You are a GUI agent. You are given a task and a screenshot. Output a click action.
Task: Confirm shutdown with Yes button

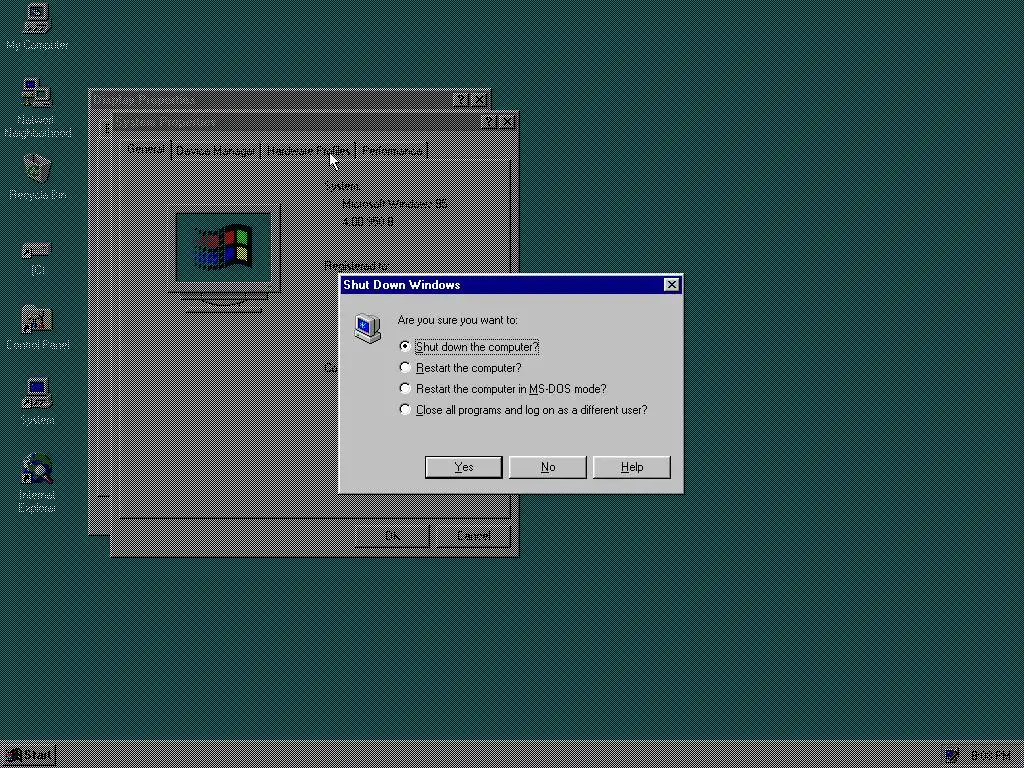pyautogui.click(x=464, y=467)
